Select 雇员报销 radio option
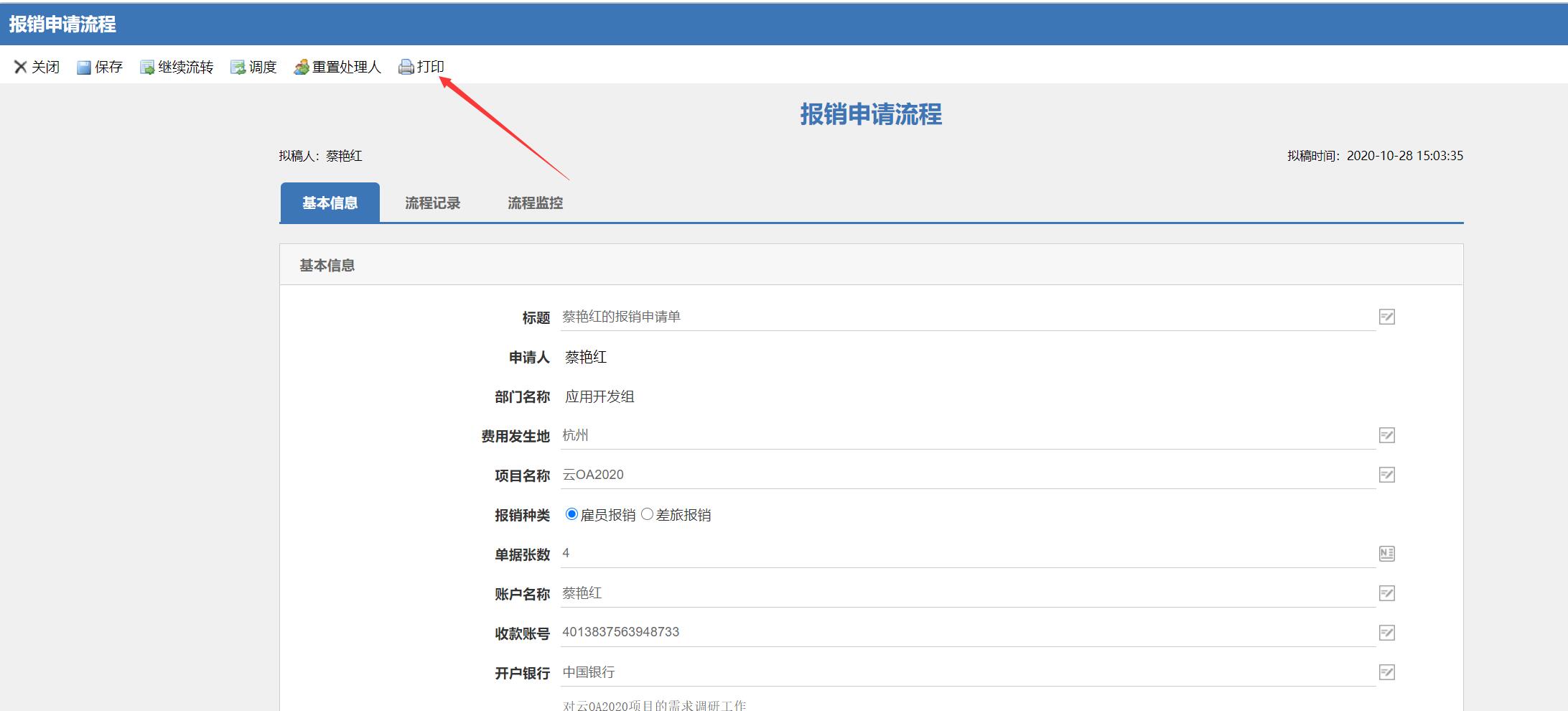Viewport: 1568px width, 711px height. tap(571, 514)
